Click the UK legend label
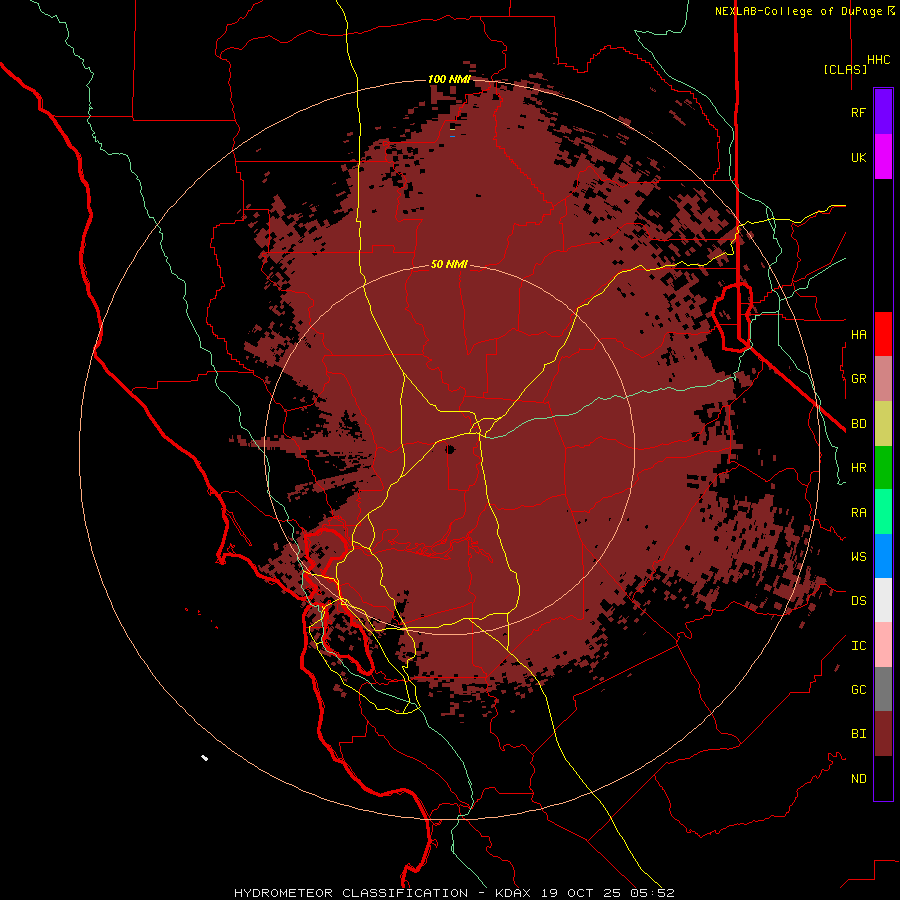The width and height of the screenshot is (900, 900). coord(858,157)
